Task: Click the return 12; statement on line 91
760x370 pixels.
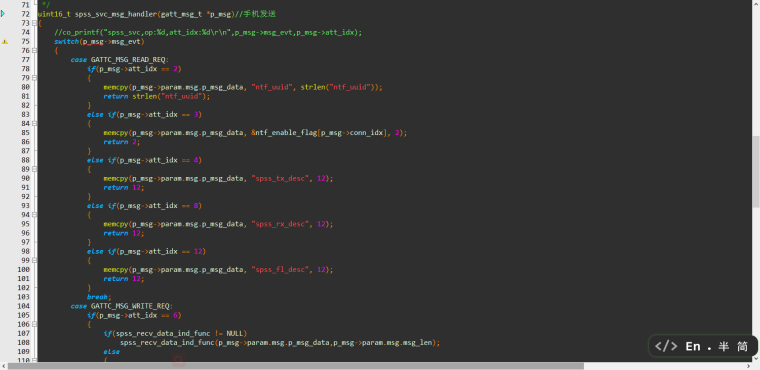Action: 124,188
